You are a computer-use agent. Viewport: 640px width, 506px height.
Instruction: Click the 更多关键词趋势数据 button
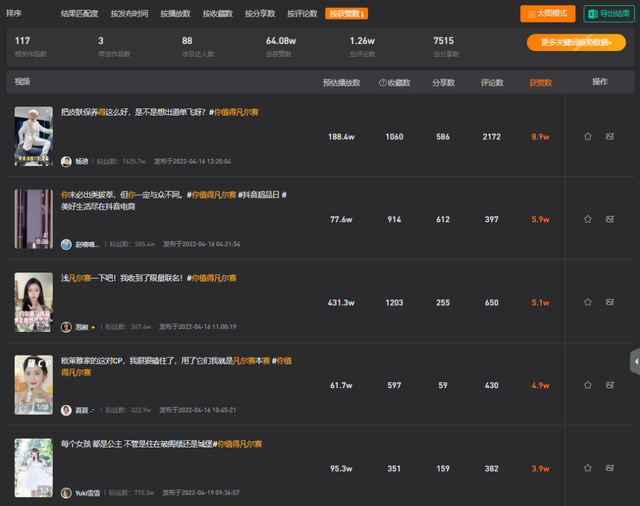576,42
